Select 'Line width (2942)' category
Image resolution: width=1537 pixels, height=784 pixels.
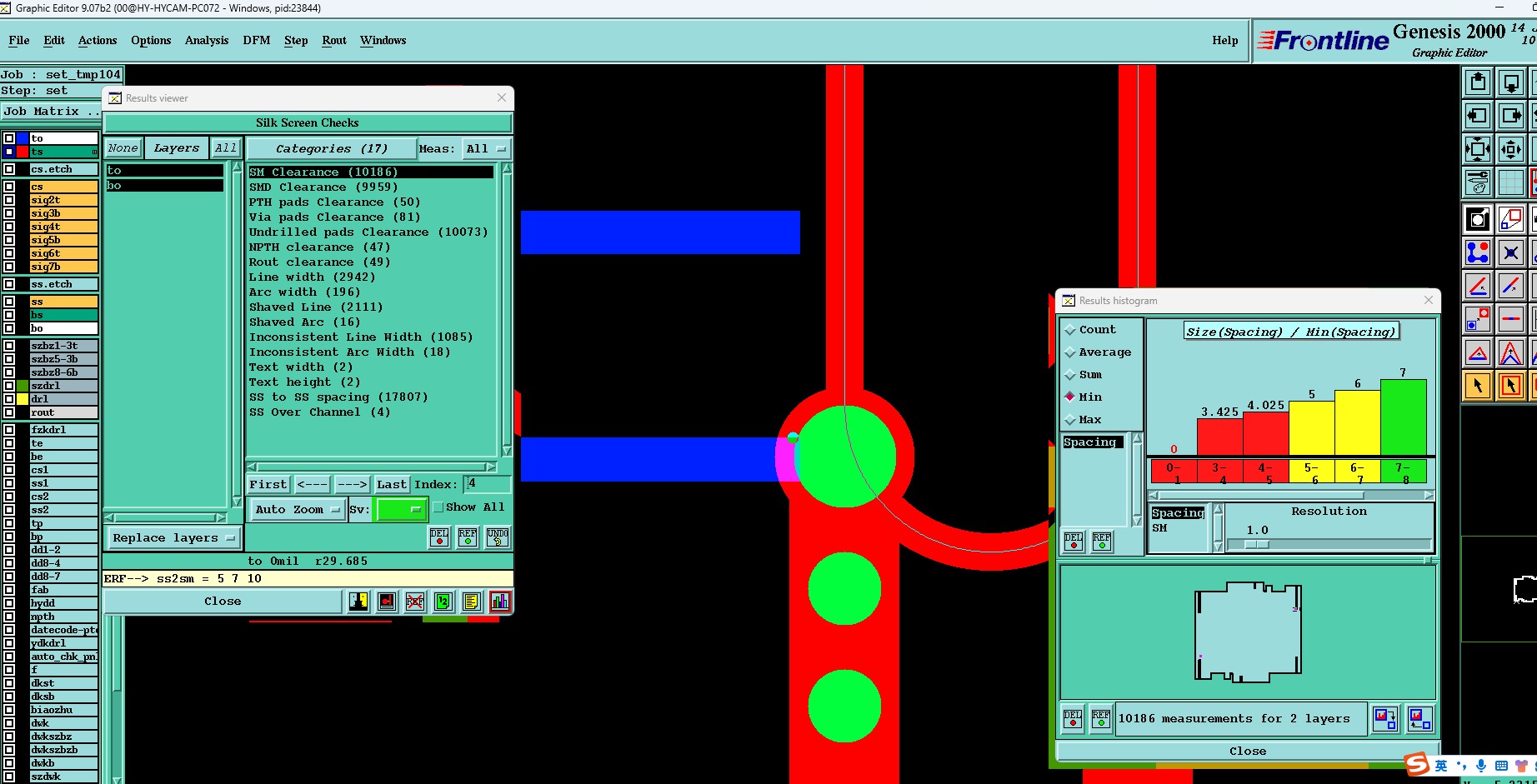tap(312, 277)
